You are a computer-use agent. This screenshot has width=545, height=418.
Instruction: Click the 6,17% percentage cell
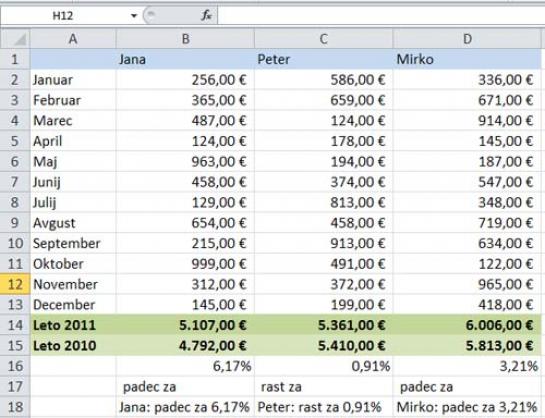click(185, 366)
